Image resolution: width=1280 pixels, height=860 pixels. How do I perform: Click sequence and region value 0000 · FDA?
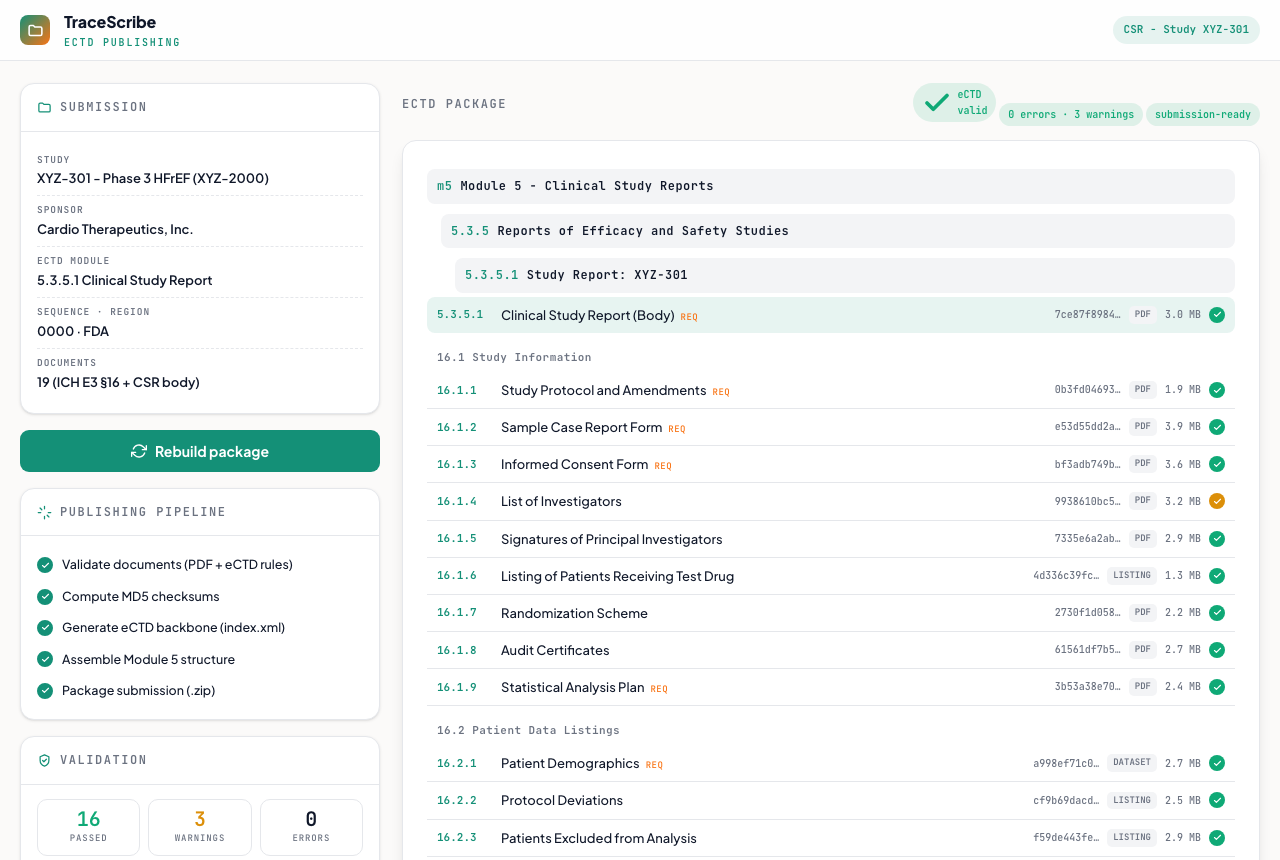(x=73, y=331)
